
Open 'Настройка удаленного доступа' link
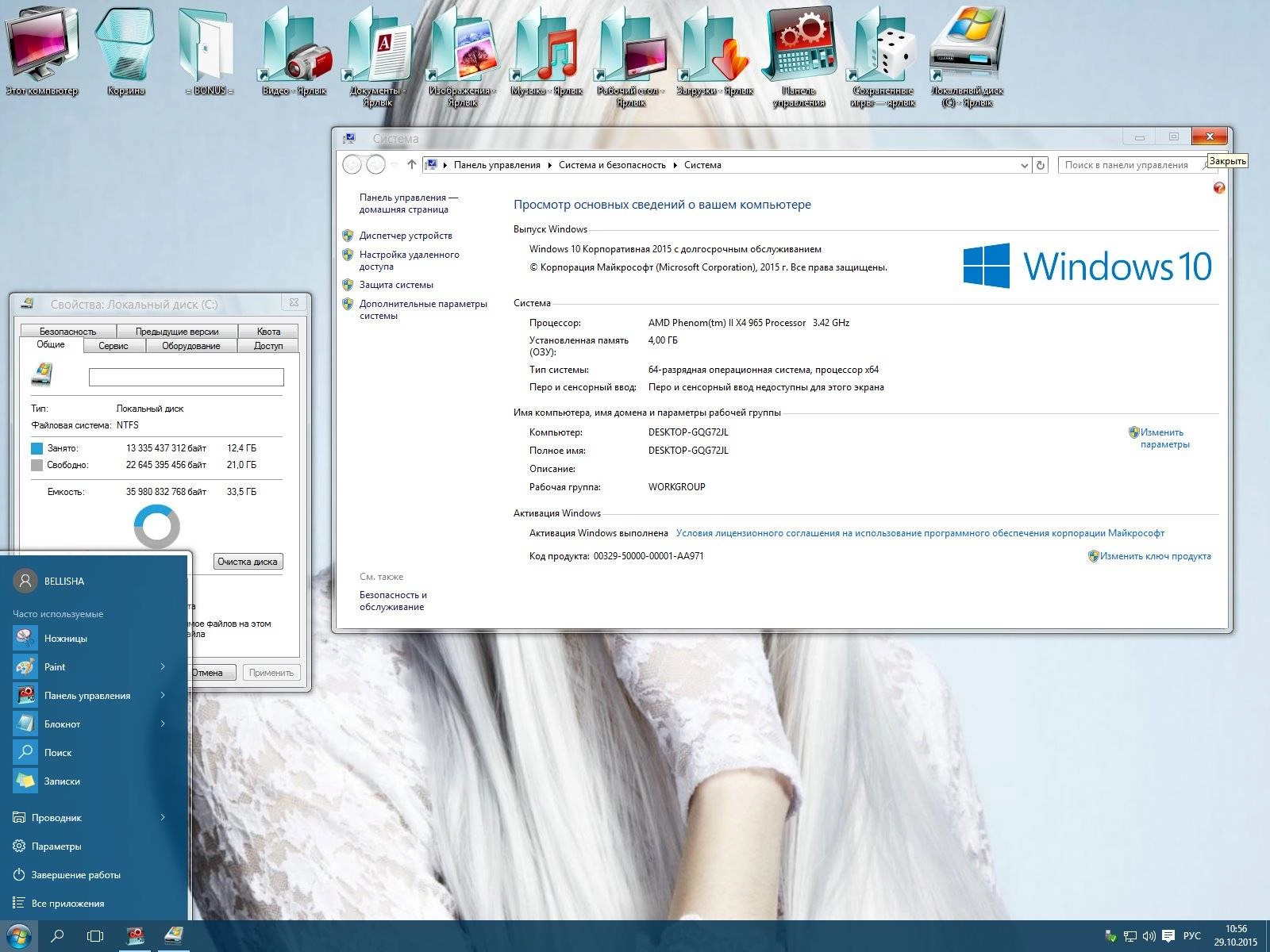pyautogui.click(x=409, y=260)
